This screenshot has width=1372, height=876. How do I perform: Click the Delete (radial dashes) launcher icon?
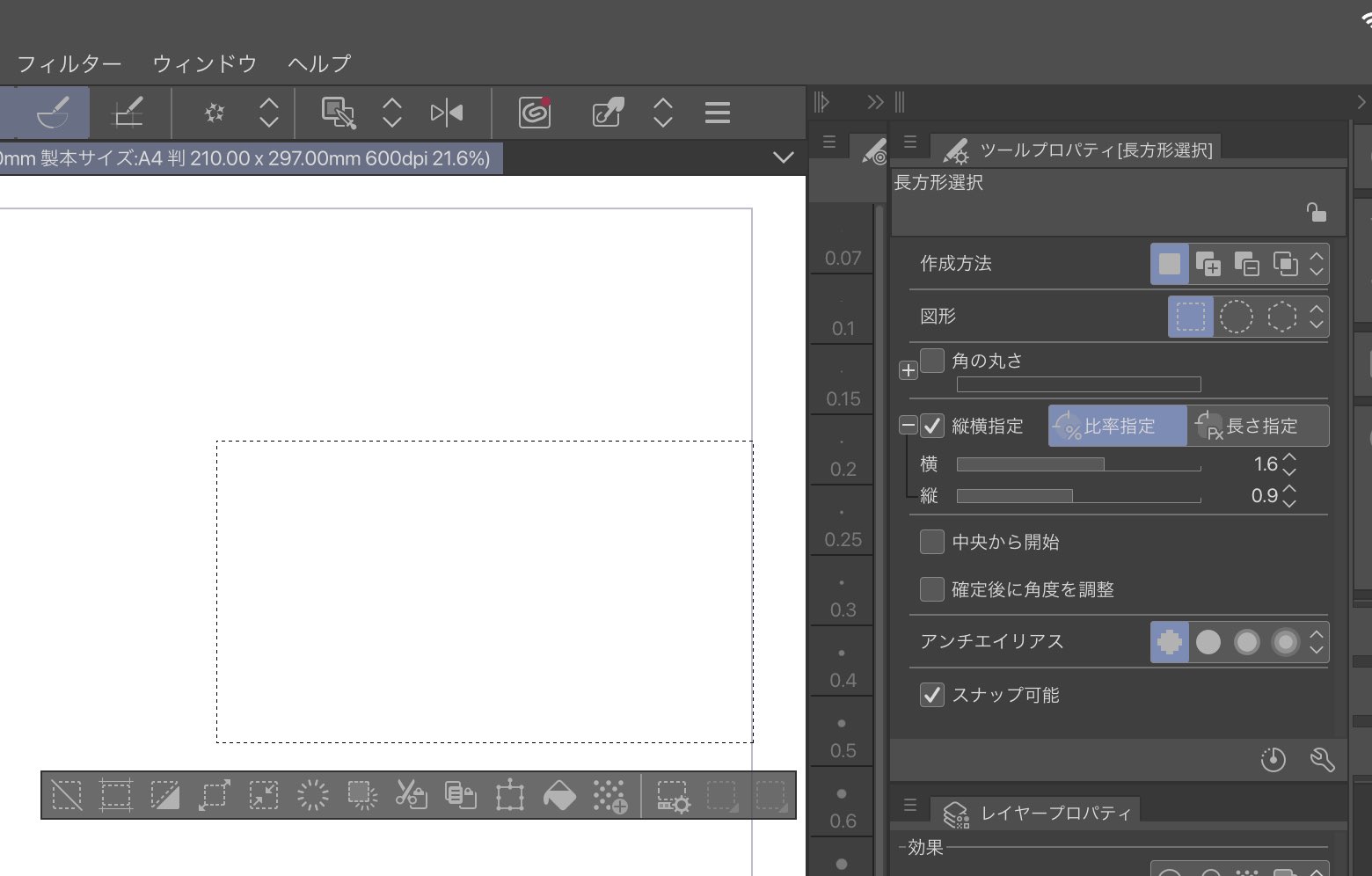(x=312, y=795)
